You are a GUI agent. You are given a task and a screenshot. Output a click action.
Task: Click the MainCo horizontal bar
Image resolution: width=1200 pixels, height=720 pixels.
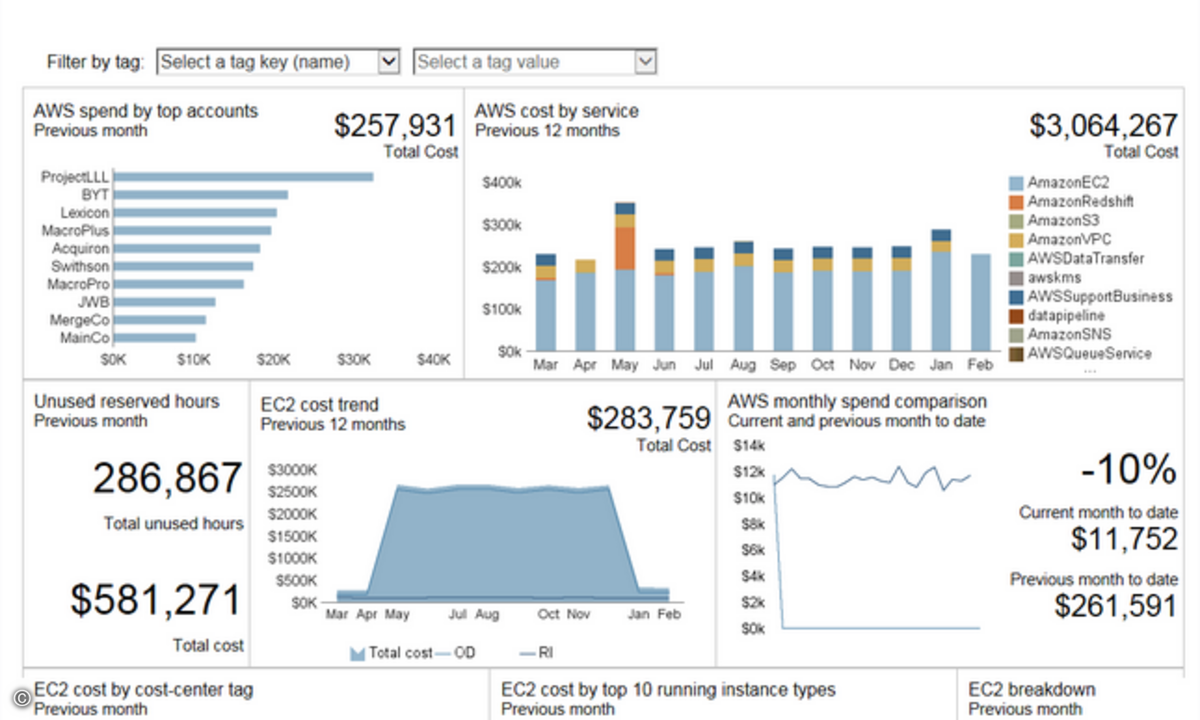[154, 338]
